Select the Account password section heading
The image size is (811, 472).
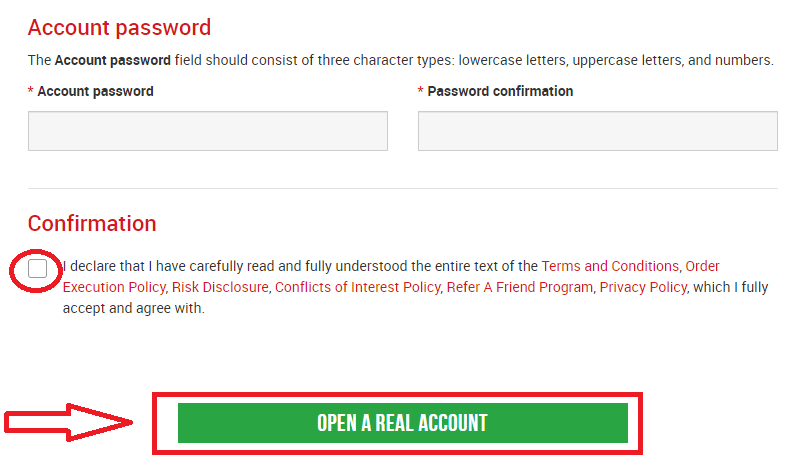click(119, 27)
